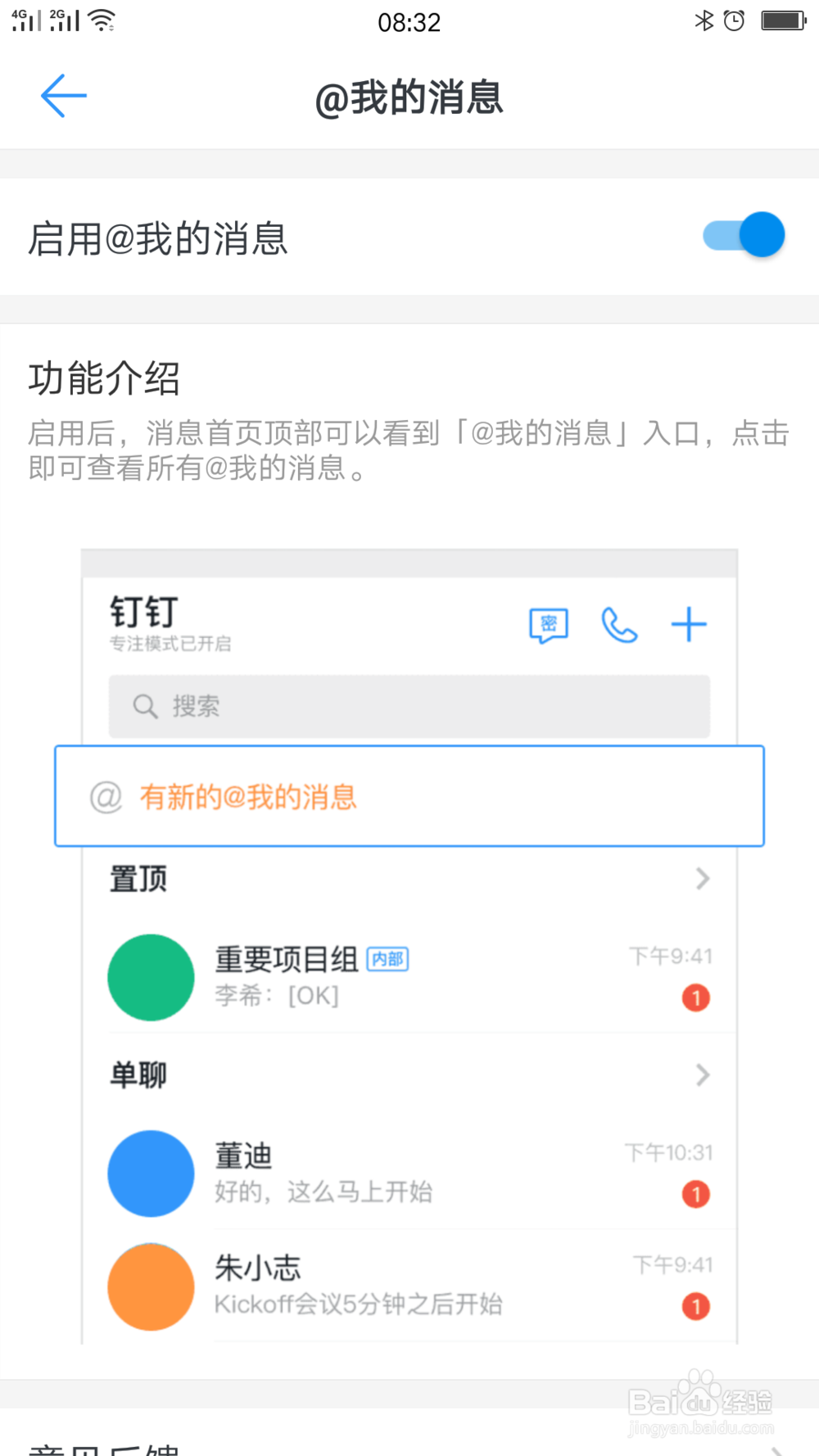Screen dimensions: 819x1456
Task: Tap the Bluetooth status icon
Action: [704, 20]
